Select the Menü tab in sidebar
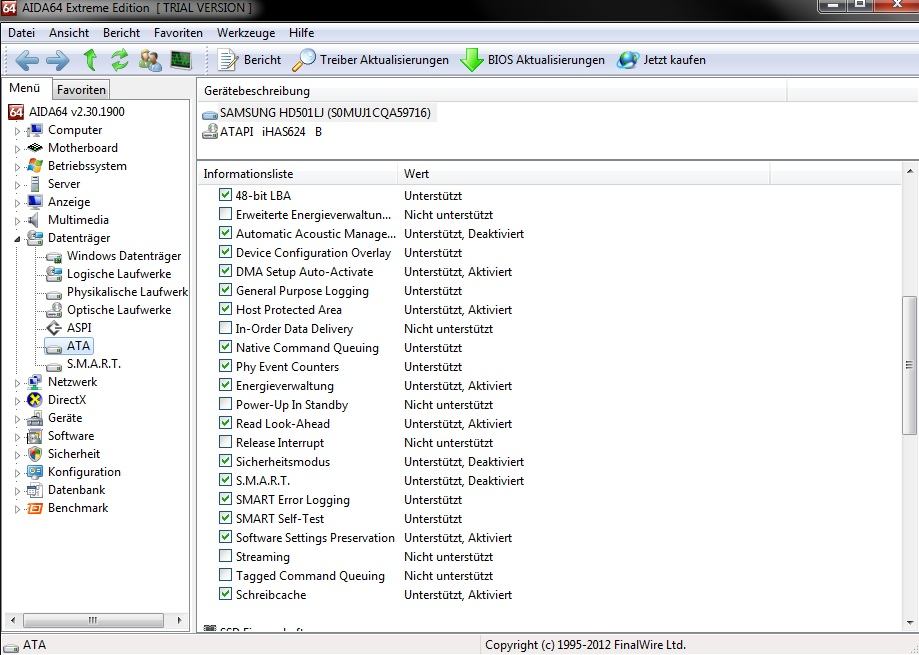Image resolution: width=919 pixels, height=655 pixels. coord(25,88)
